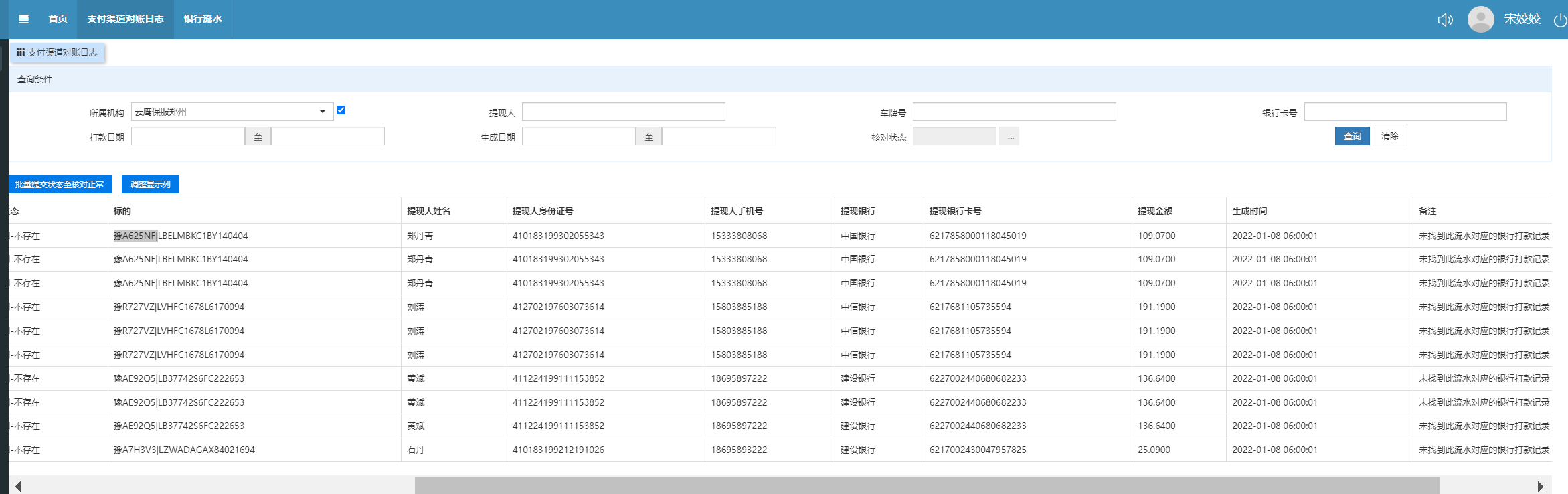1568x494 pixels.
Task: Click the power logout icon
Action: tap(1559, 20)
